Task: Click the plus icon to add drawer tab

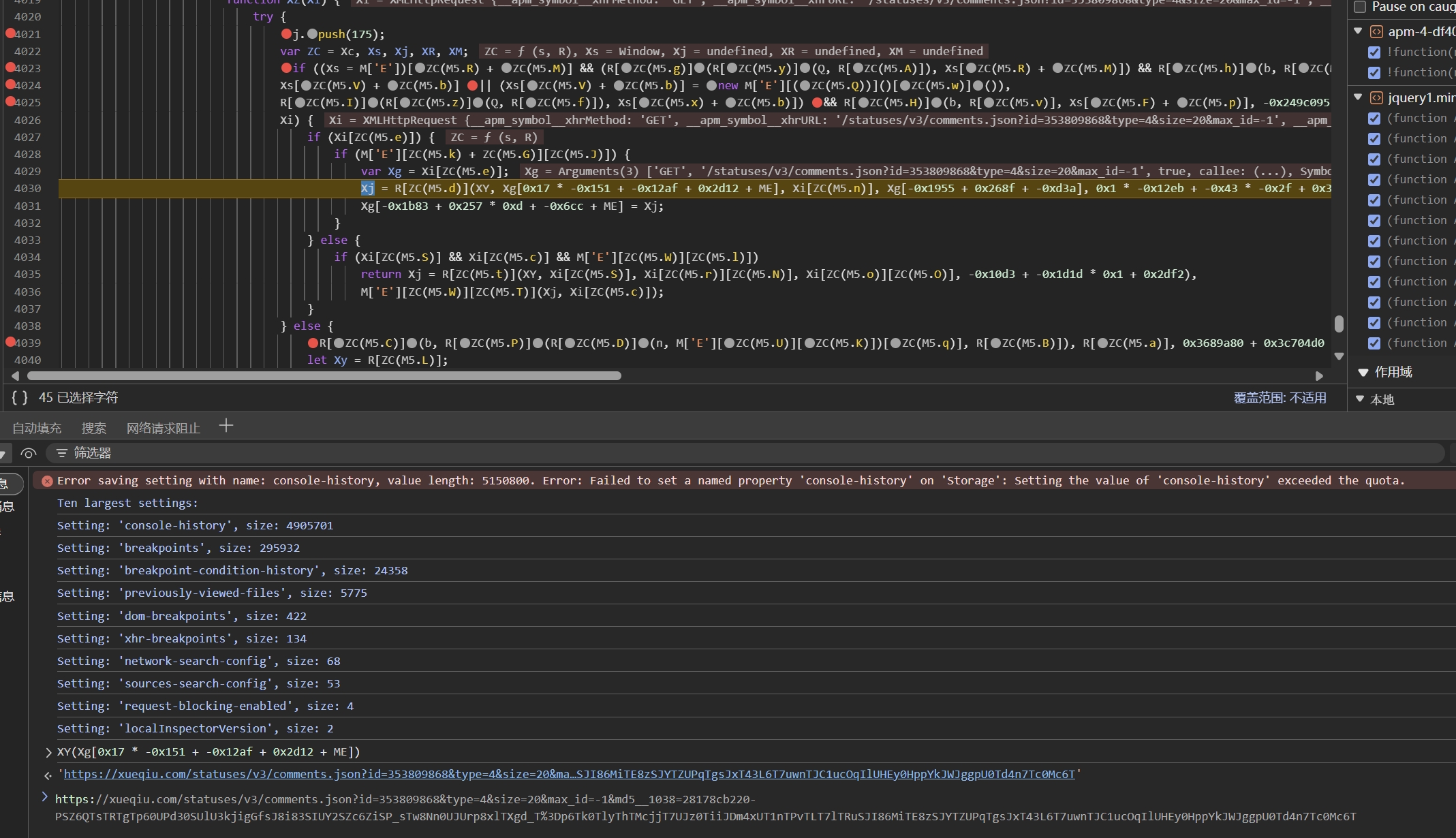Action: tap(226, 426)
